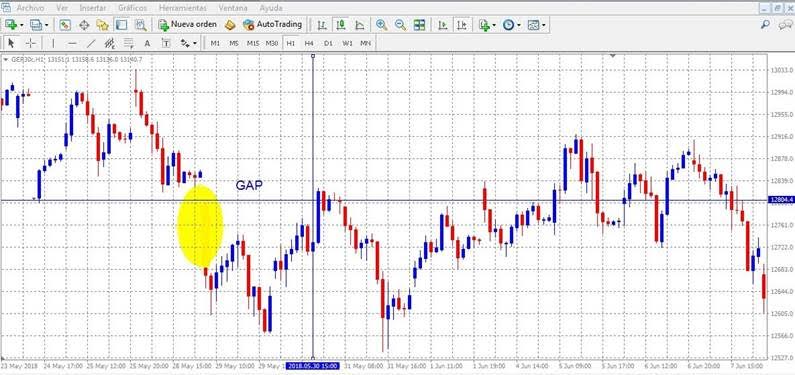The width and height of the screenshot is (795, 375).
Task: Click the yellow GAP ellipse on chart
Action: (200, 226)
